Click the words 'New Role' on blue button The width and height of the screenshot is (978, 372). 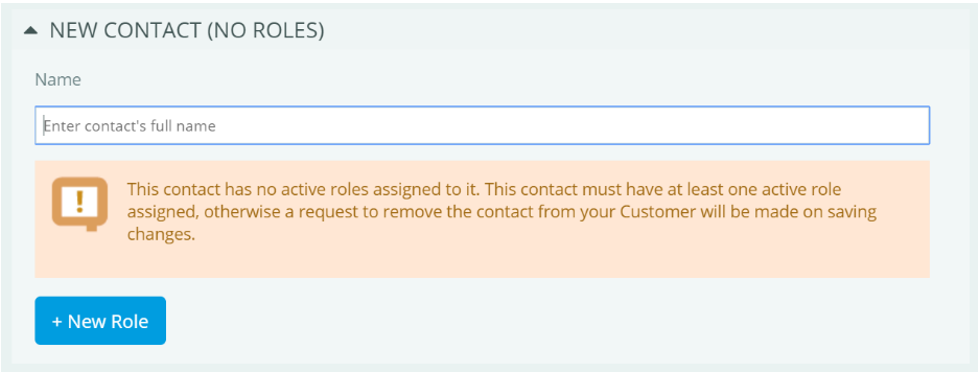pos(108,321)
